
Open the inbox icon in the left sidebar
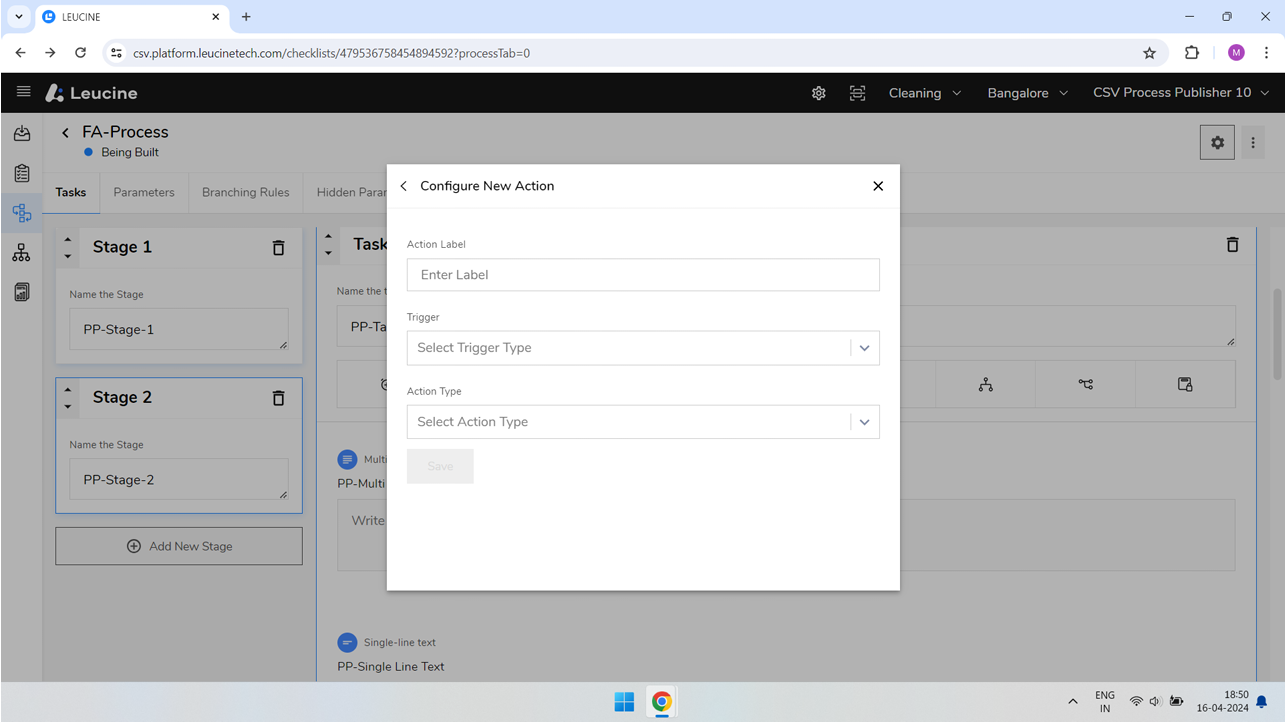(21, 132)
